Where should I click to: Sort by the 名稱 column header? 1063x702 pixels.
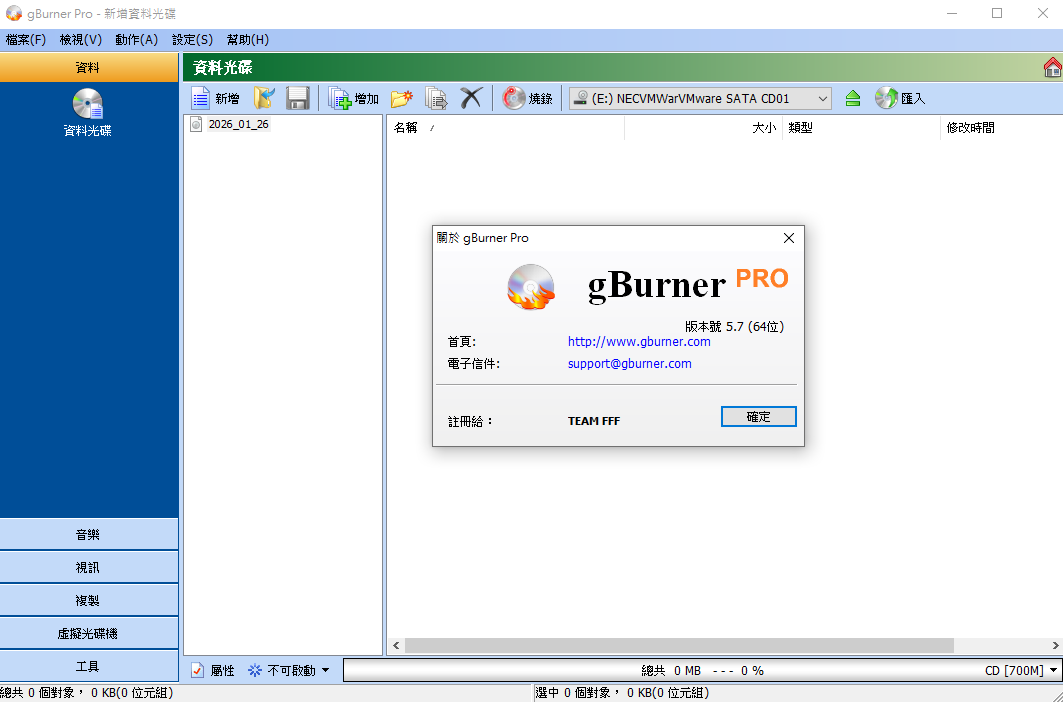click(x=505, y=128)
